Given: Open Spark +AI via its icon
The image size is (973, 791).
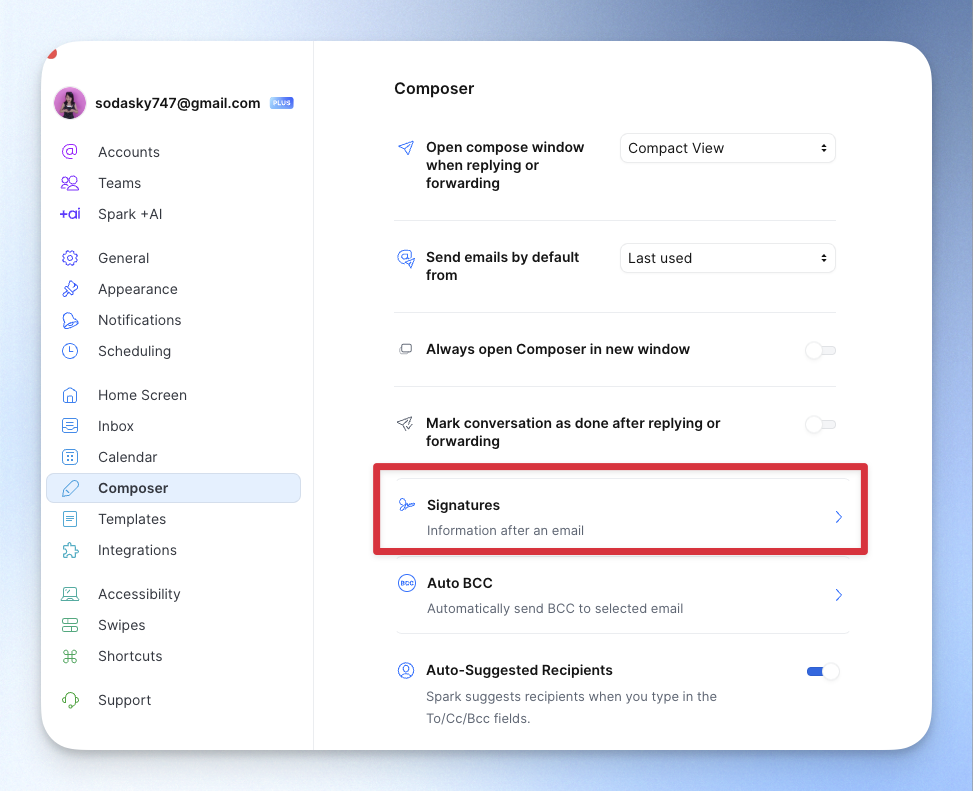Looking at the screenshot, I should pyautogui.click(x=70, y=214).
